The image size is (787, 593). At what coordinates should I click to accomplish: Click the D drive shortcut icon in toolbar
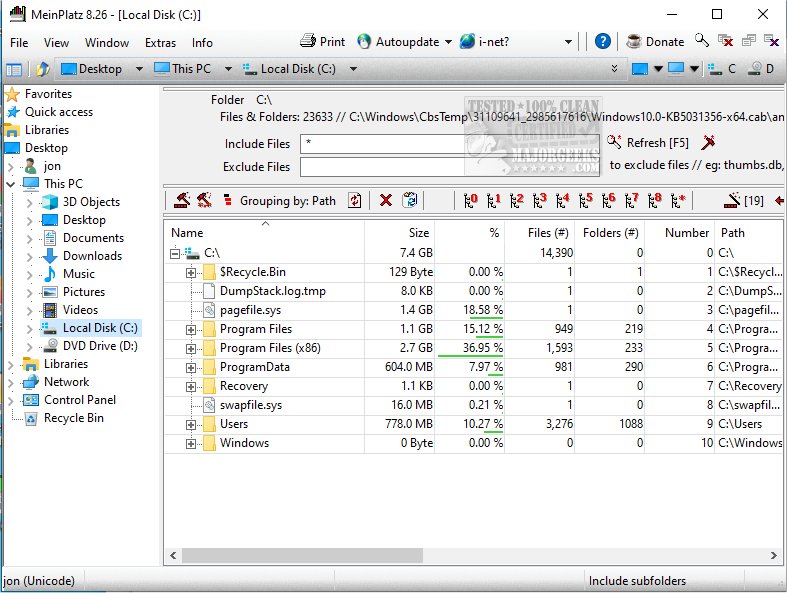(760, 69)
